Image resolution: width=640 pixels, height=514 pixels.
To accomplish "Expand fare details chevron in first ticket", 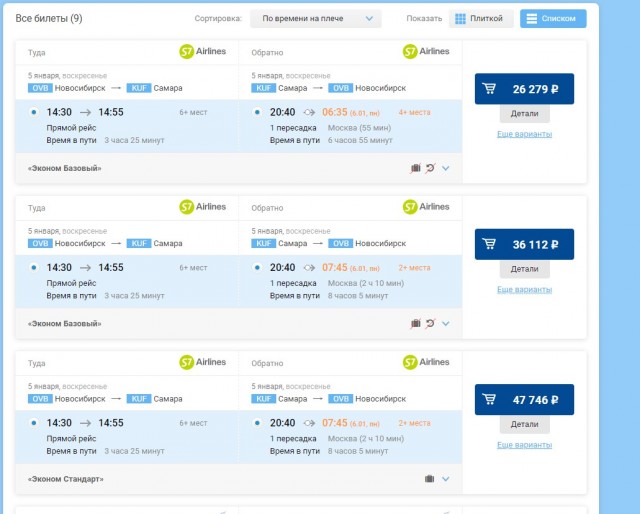I will pos(446,168).
